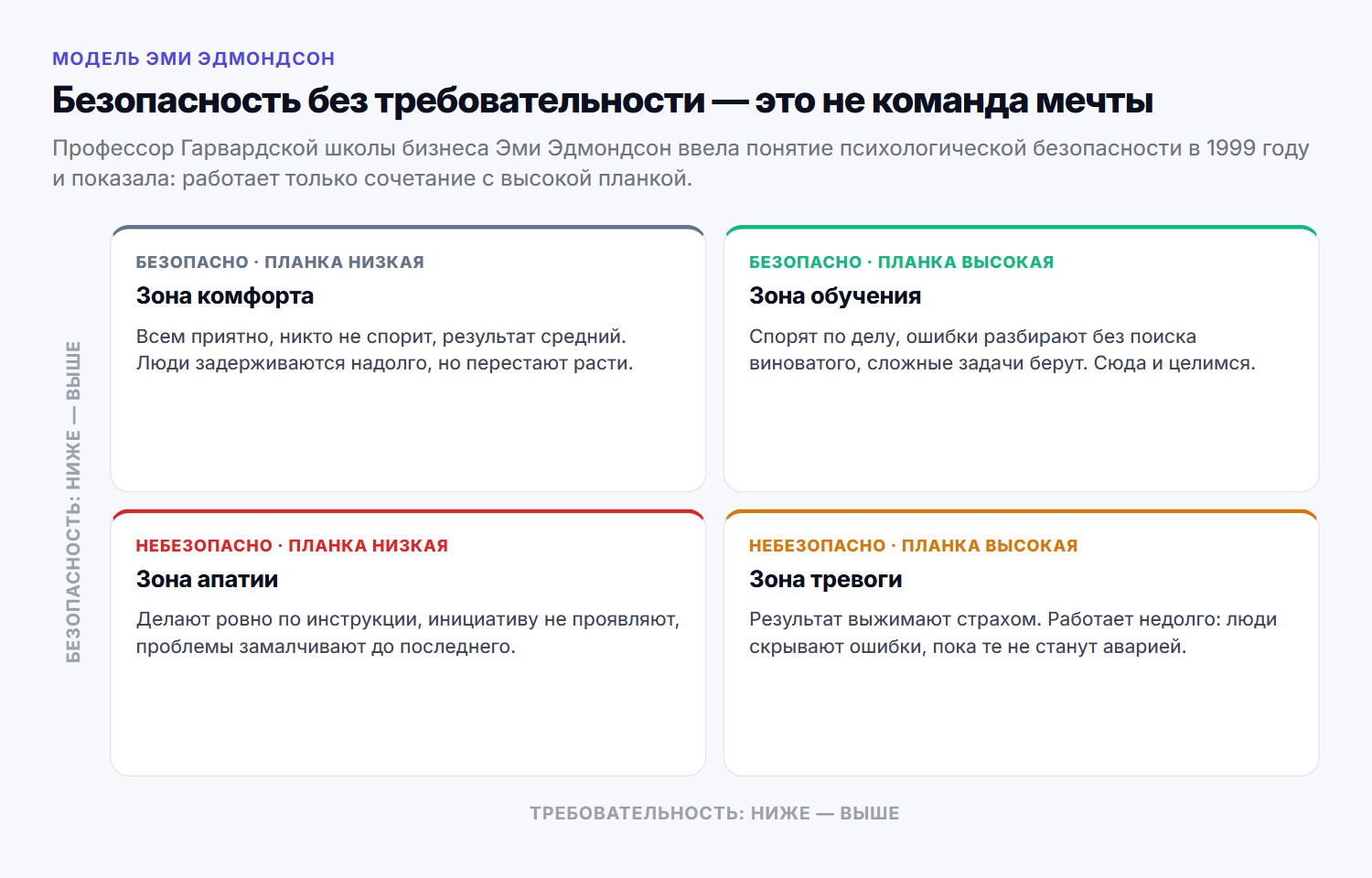
Task: Select the 'Зона тревоги' card title
Action: click(826, 579)
